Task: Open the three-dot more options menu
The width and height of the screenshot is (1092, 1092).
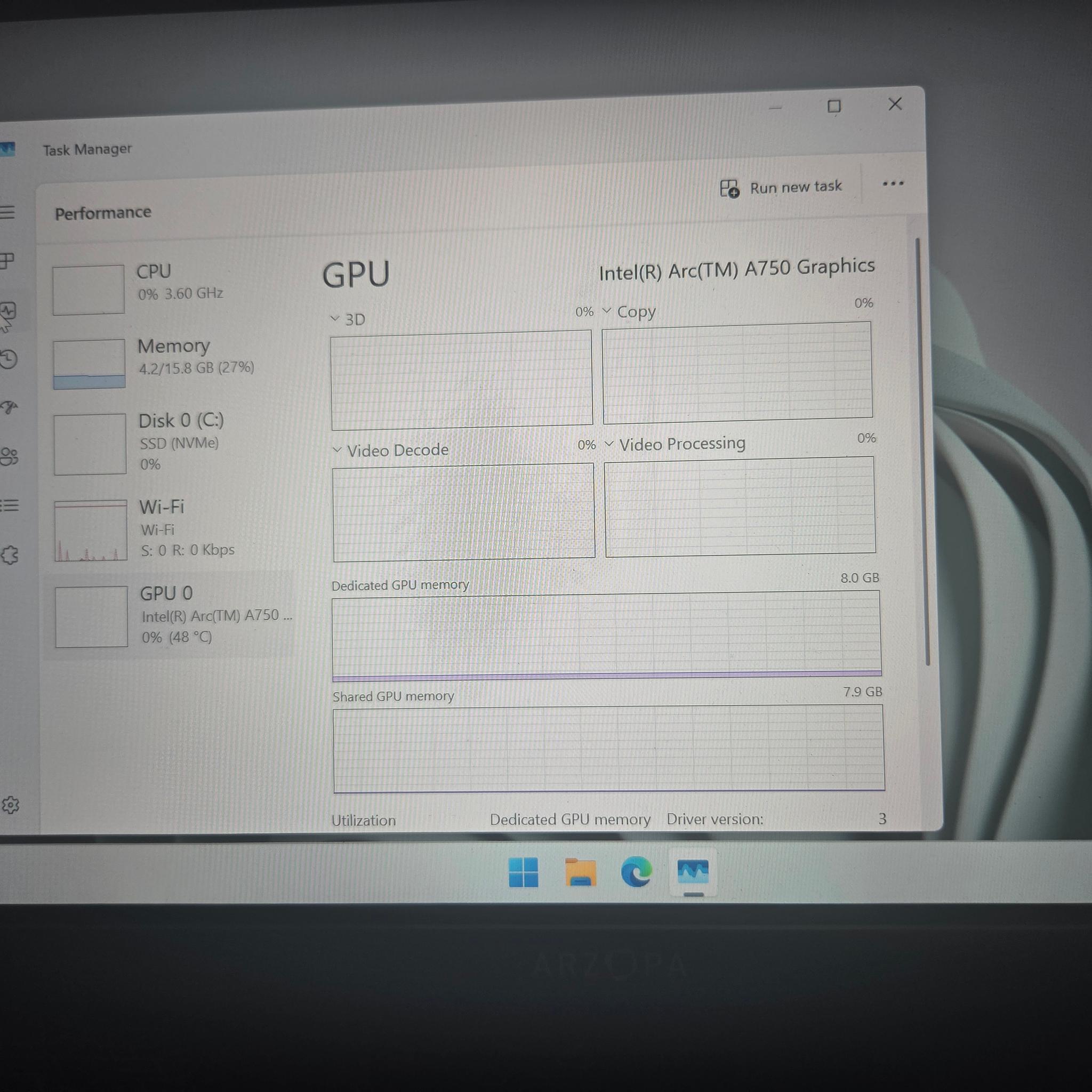Action: point(893,183)
